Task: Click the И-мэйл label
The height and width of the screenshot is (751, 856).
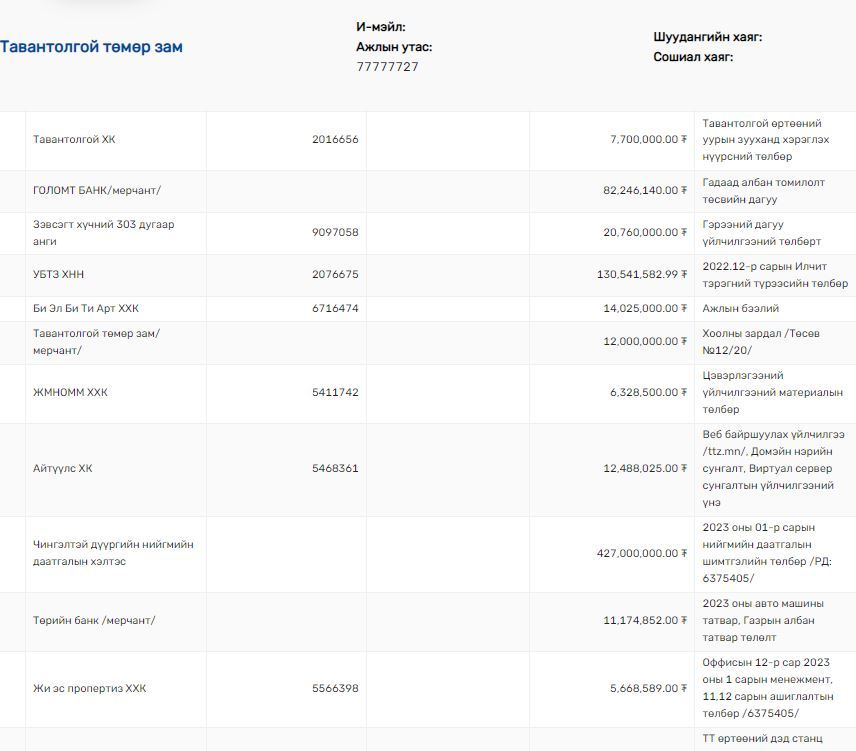Action: [381, 27]
